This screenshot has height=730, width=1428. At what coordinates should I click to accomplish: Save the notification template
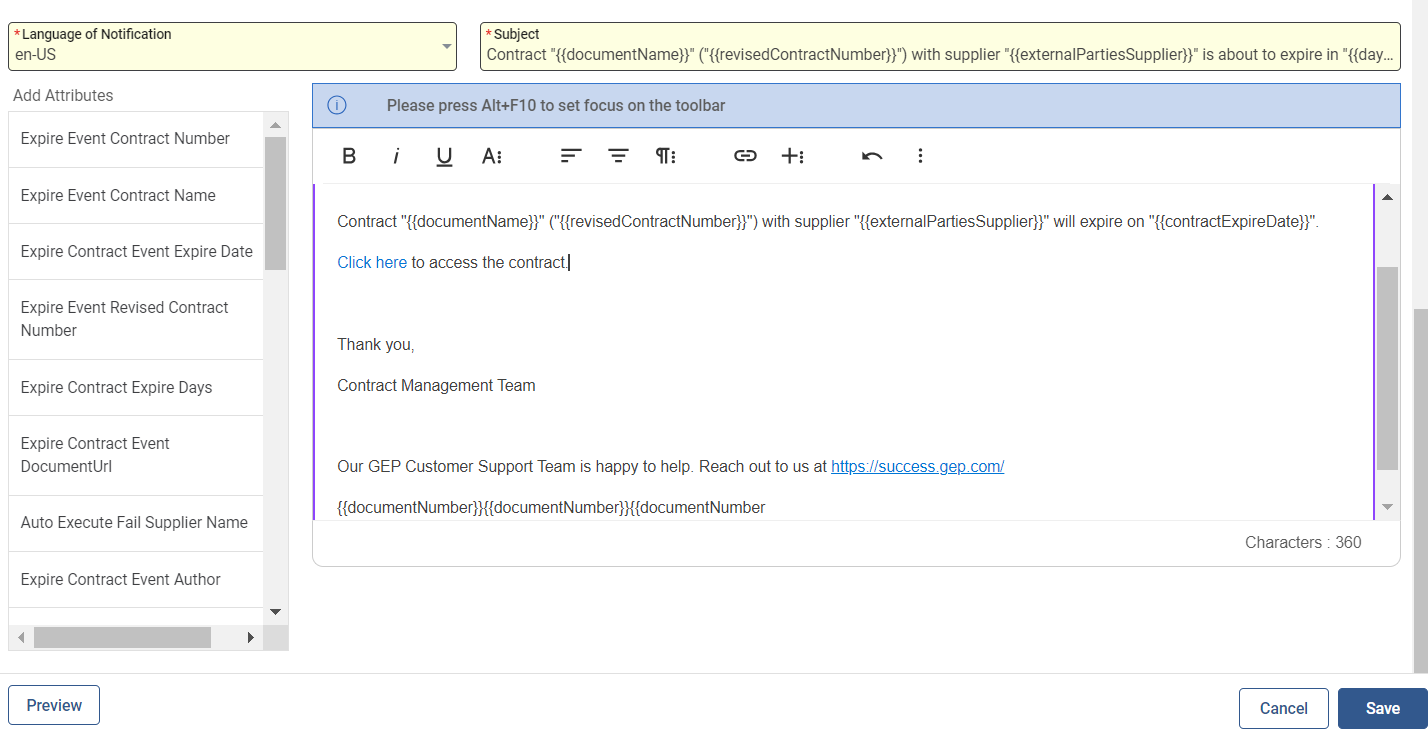1382,708
